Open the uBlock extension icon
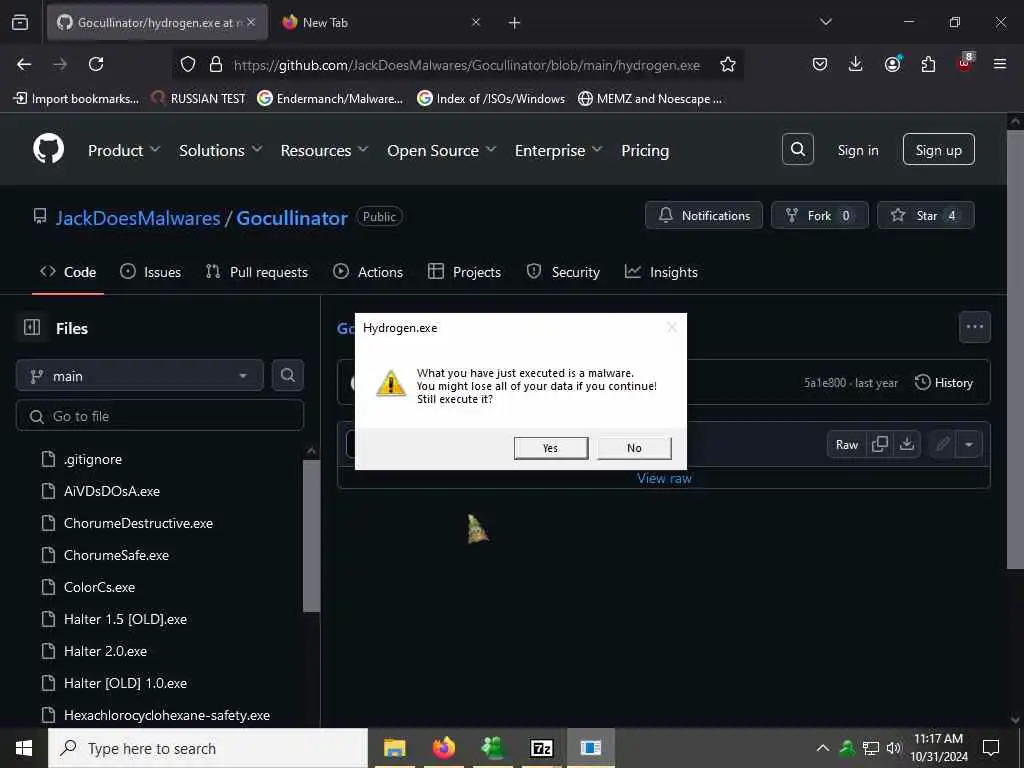The width and height of the screenshot is (1024, 768). coord(965,63)
